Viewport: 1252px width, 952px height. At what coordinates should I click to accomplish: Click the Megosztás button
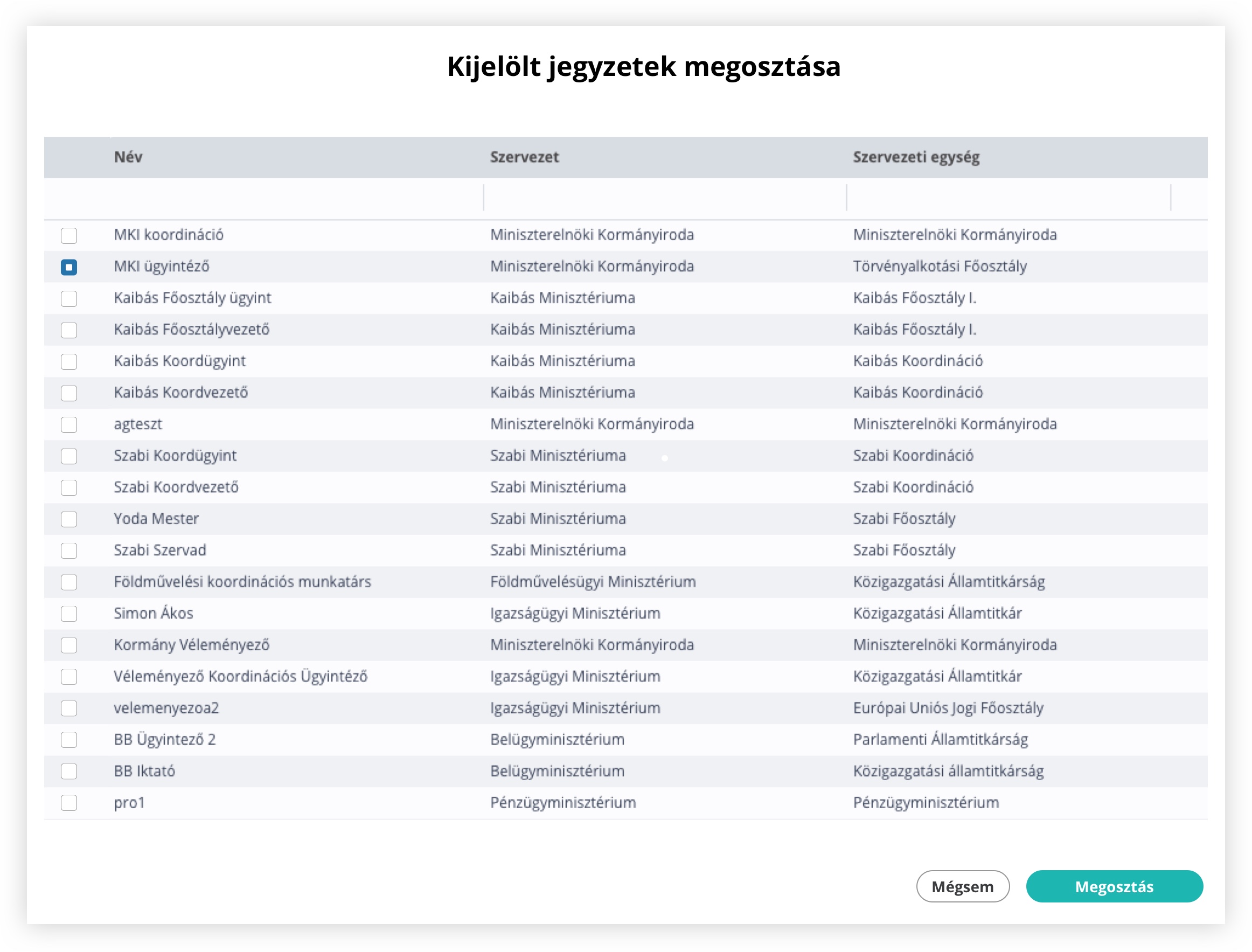(x=1113, y=886)
